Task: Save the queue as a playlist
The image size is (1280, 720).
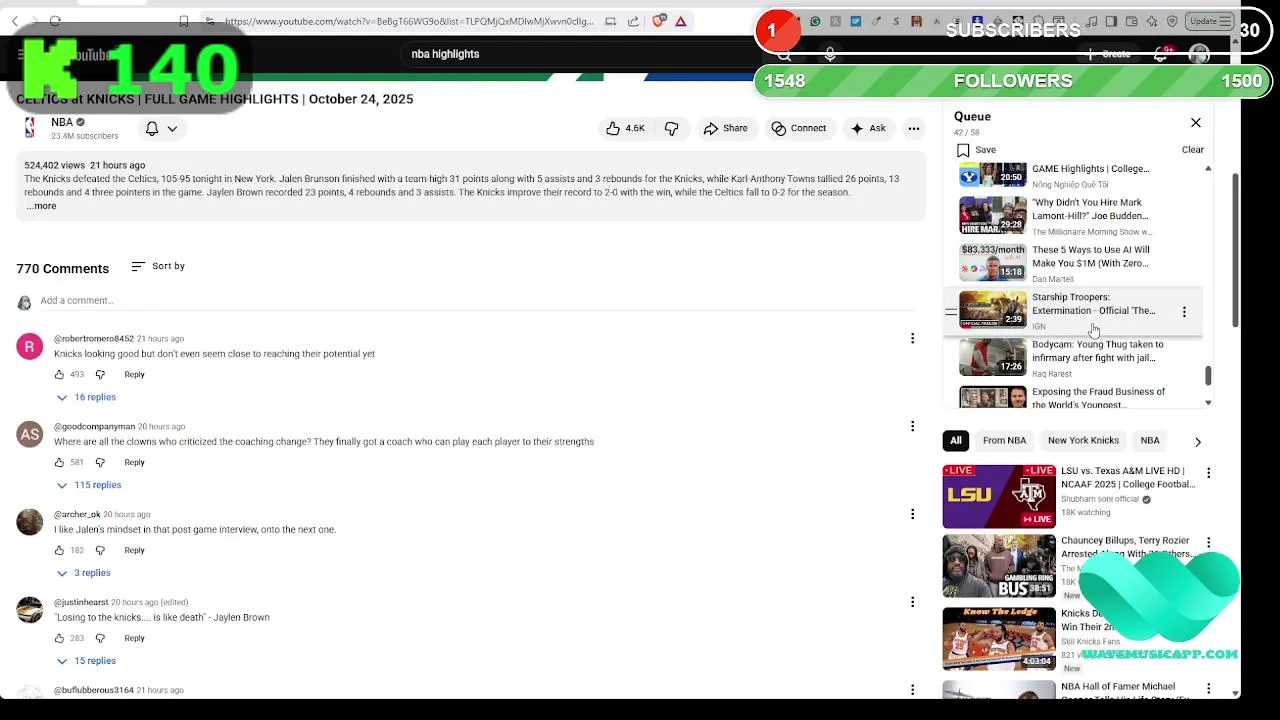Action: (976, 150)
